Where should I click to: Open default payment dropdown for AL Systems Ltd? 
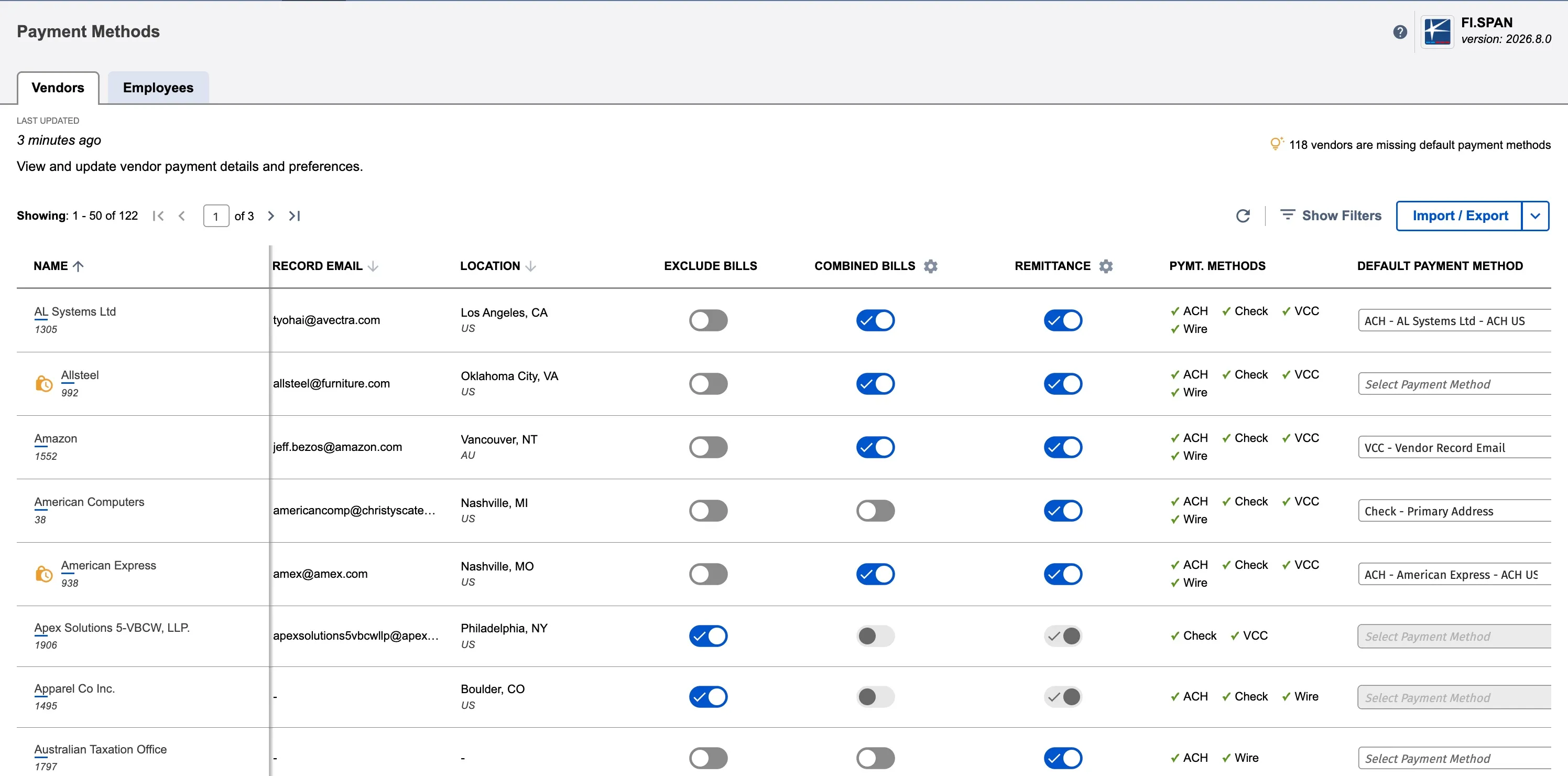[x=1454, y=320]
